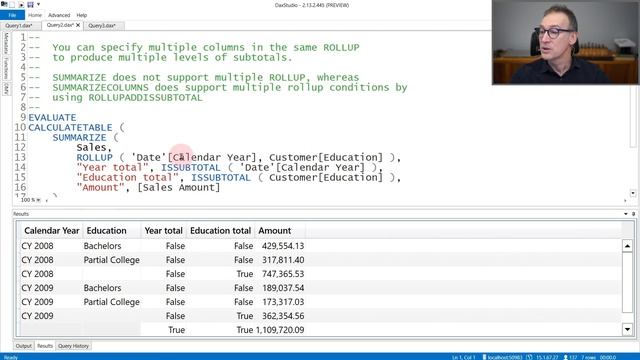The image size is (640, 360).
Task: Switch to the Query History tab
Action: (73, 346)
